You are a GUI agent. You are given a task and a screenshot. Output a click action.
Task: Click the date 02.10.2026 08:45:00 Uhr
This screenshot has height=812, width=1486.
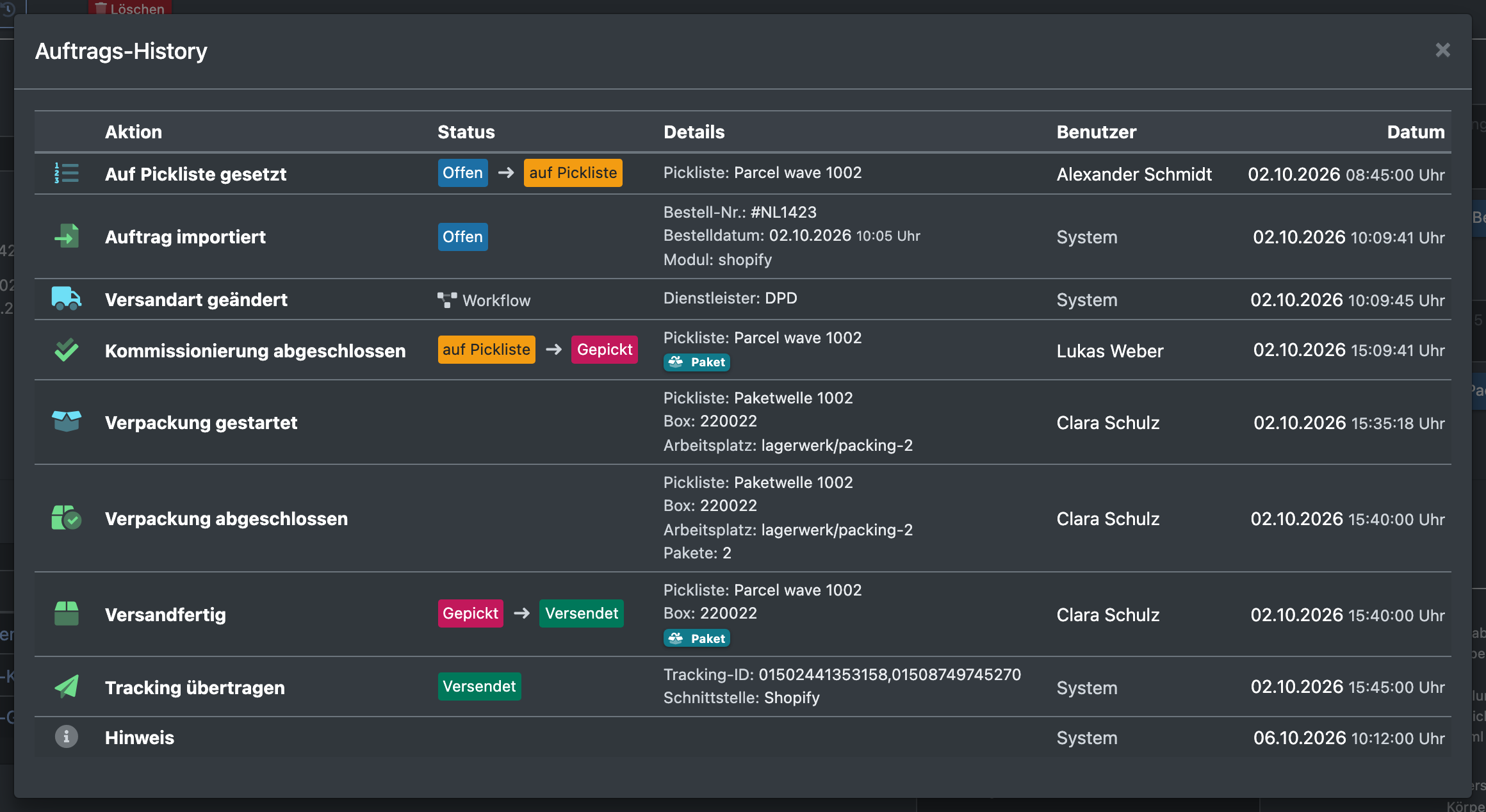pos(1346,174)
